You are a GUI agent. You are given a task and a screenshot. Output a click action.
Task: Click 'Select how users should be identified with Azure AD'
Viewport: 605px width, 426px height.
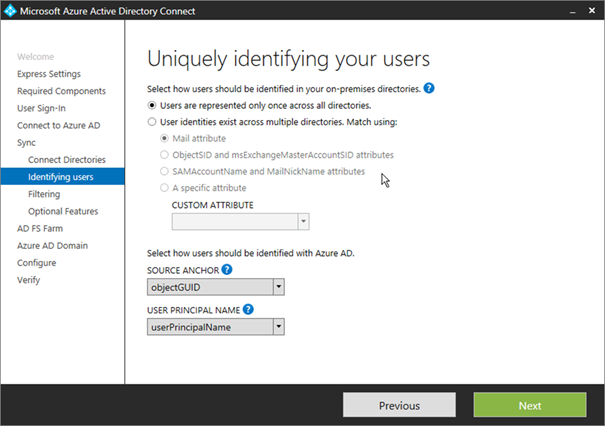(x=251, y=253)
